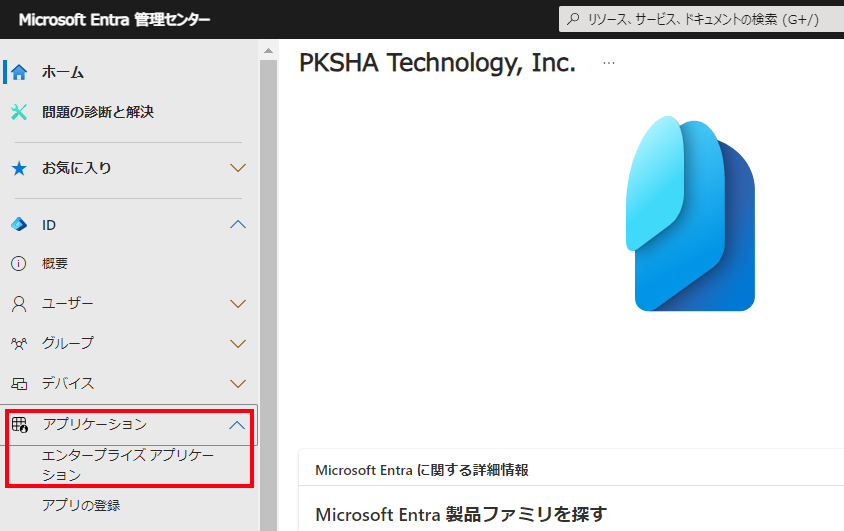The image size is (844, 531).
Task: Click the blue star Favorites icon
Action: [x=19, y=168]
